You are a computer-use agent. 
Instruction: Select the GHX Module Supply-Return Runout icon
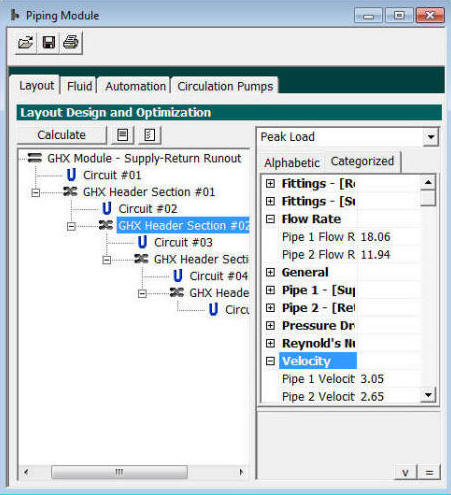click(x=35, y=158)
